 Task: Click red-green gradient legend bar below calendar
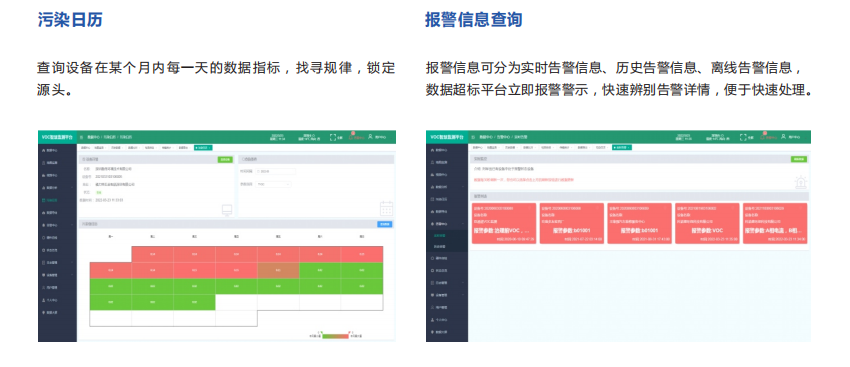336,336
